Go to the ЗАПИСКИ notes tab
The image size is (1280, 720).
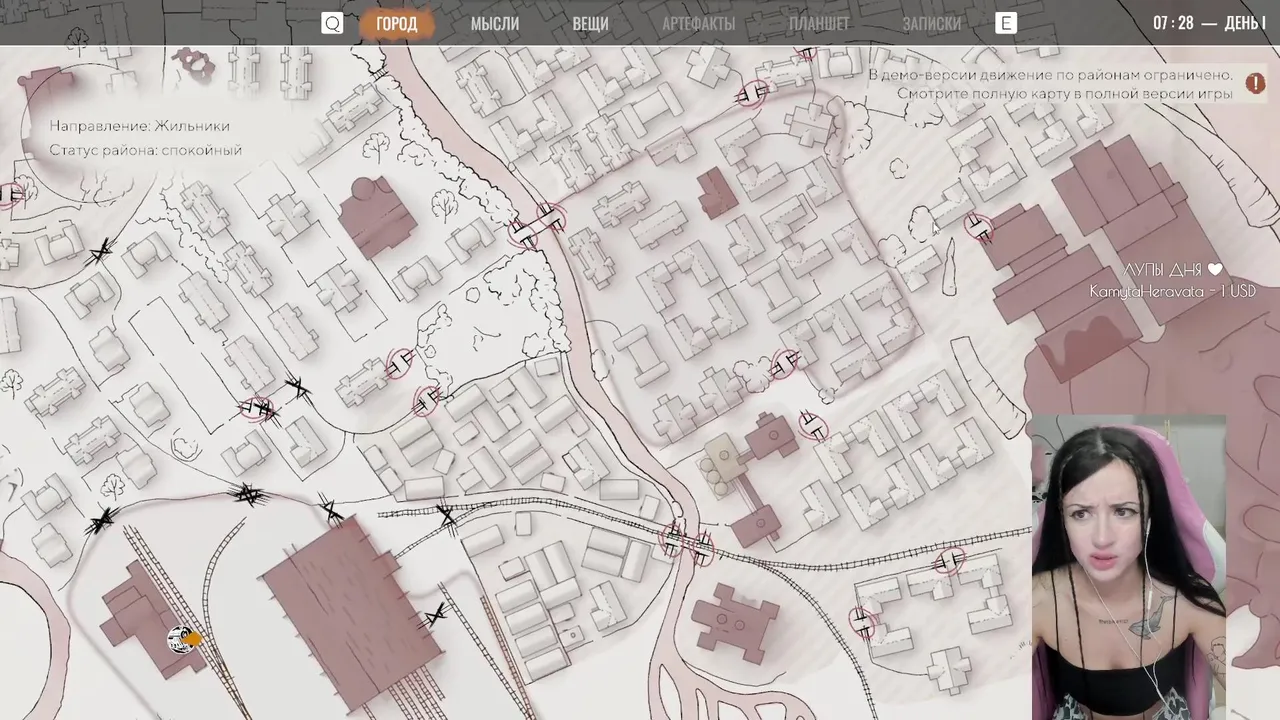click(x=931, y=24)
